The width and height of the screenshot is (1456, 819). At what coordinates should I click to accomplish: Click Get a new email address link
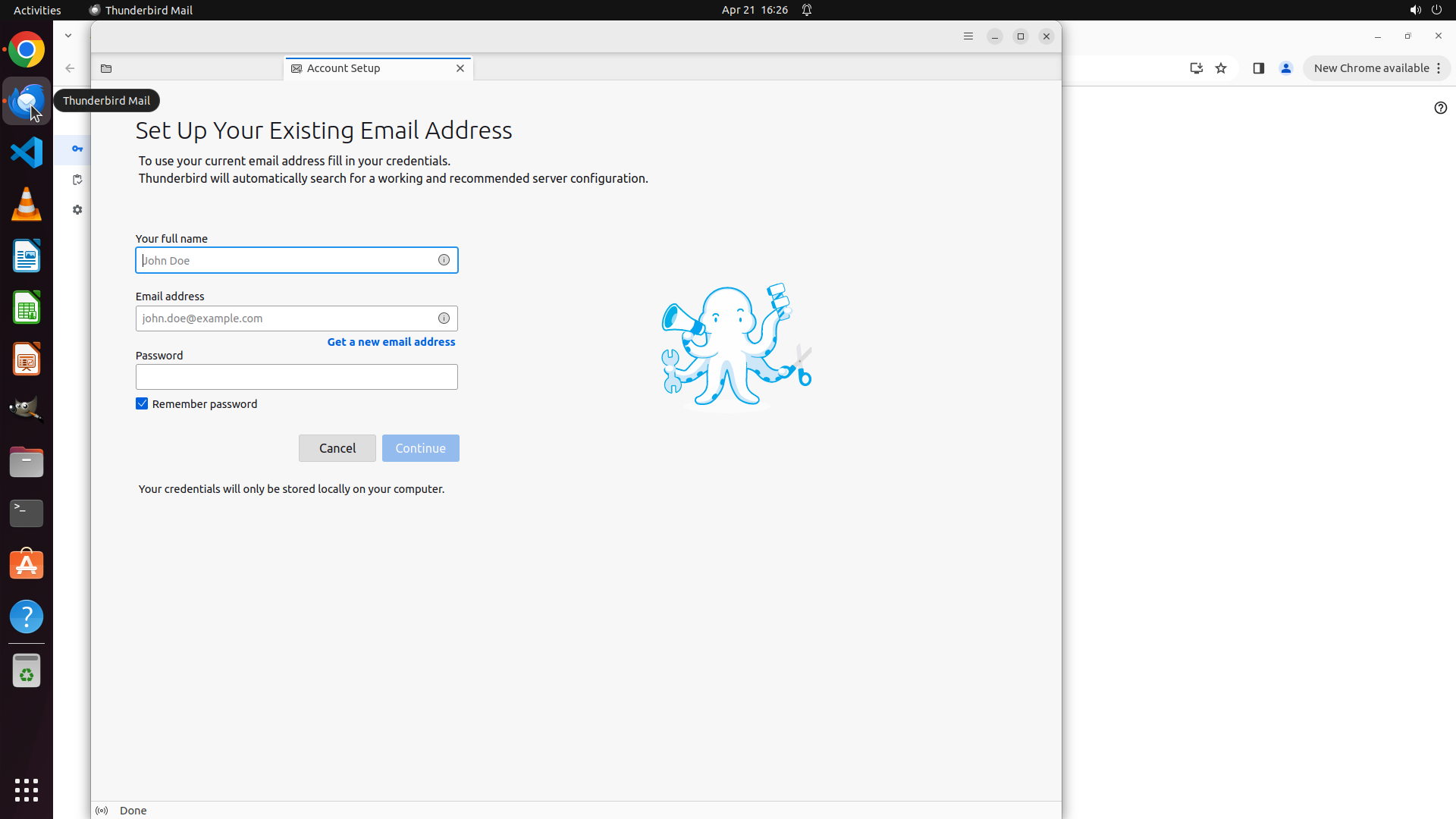391,342
